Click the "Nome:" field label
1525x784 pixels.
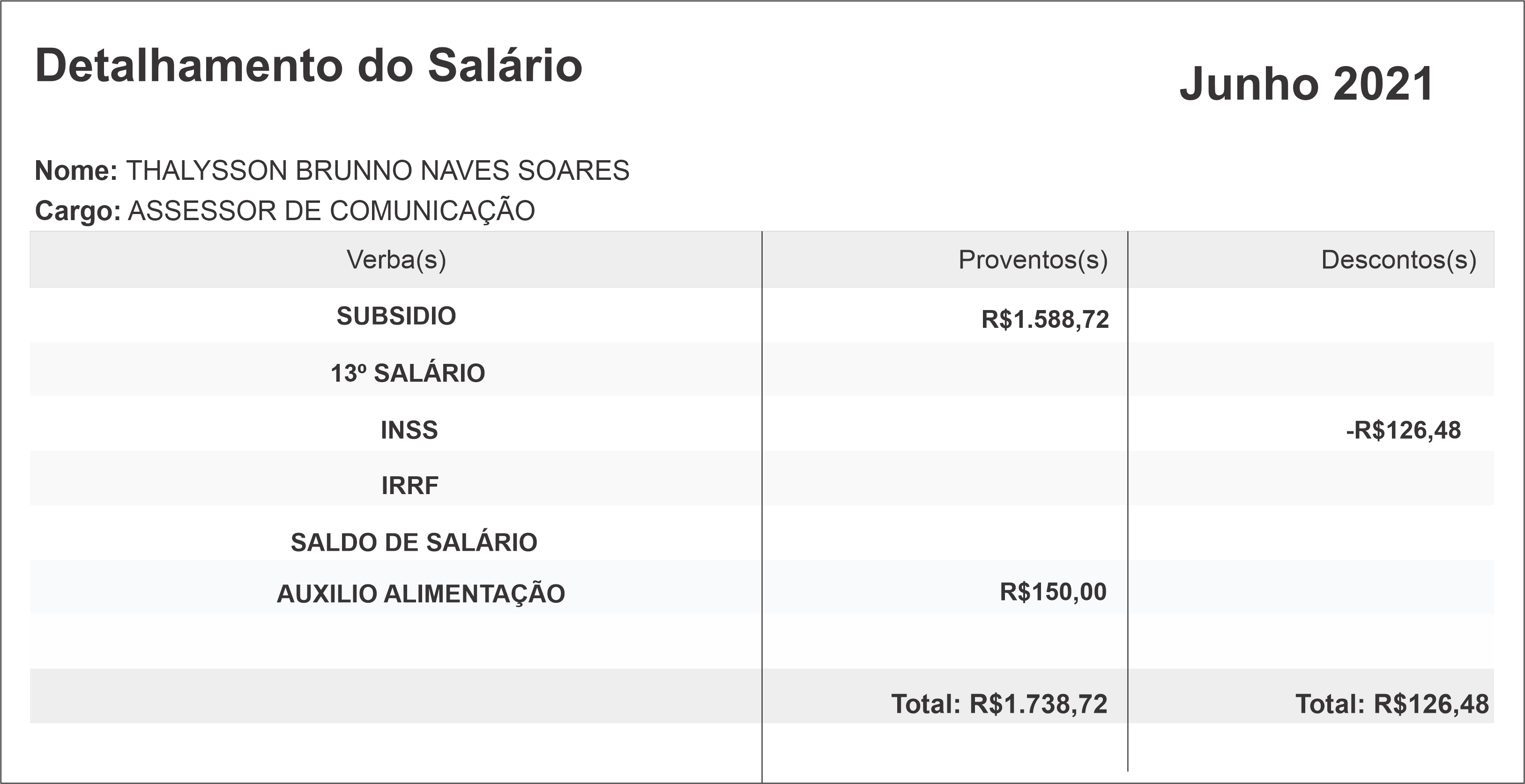coord(76,171)
